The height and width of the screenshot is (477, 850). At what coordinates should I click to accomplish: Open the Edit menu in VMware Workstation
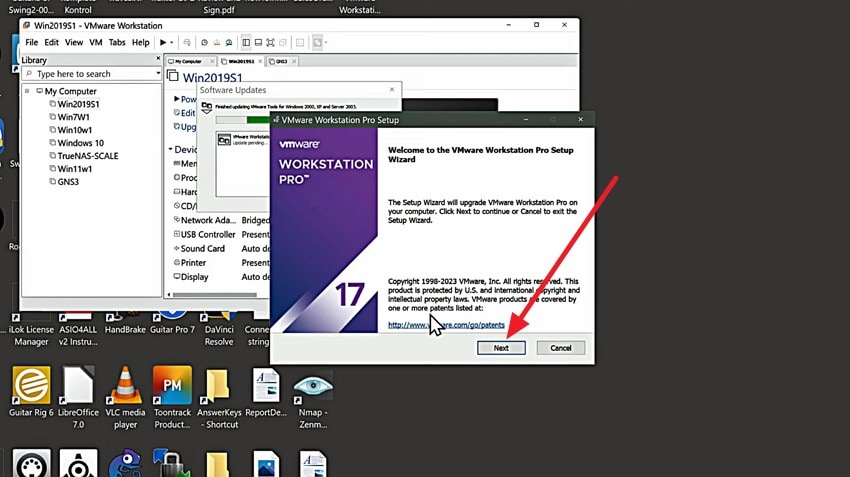[51, 42]
